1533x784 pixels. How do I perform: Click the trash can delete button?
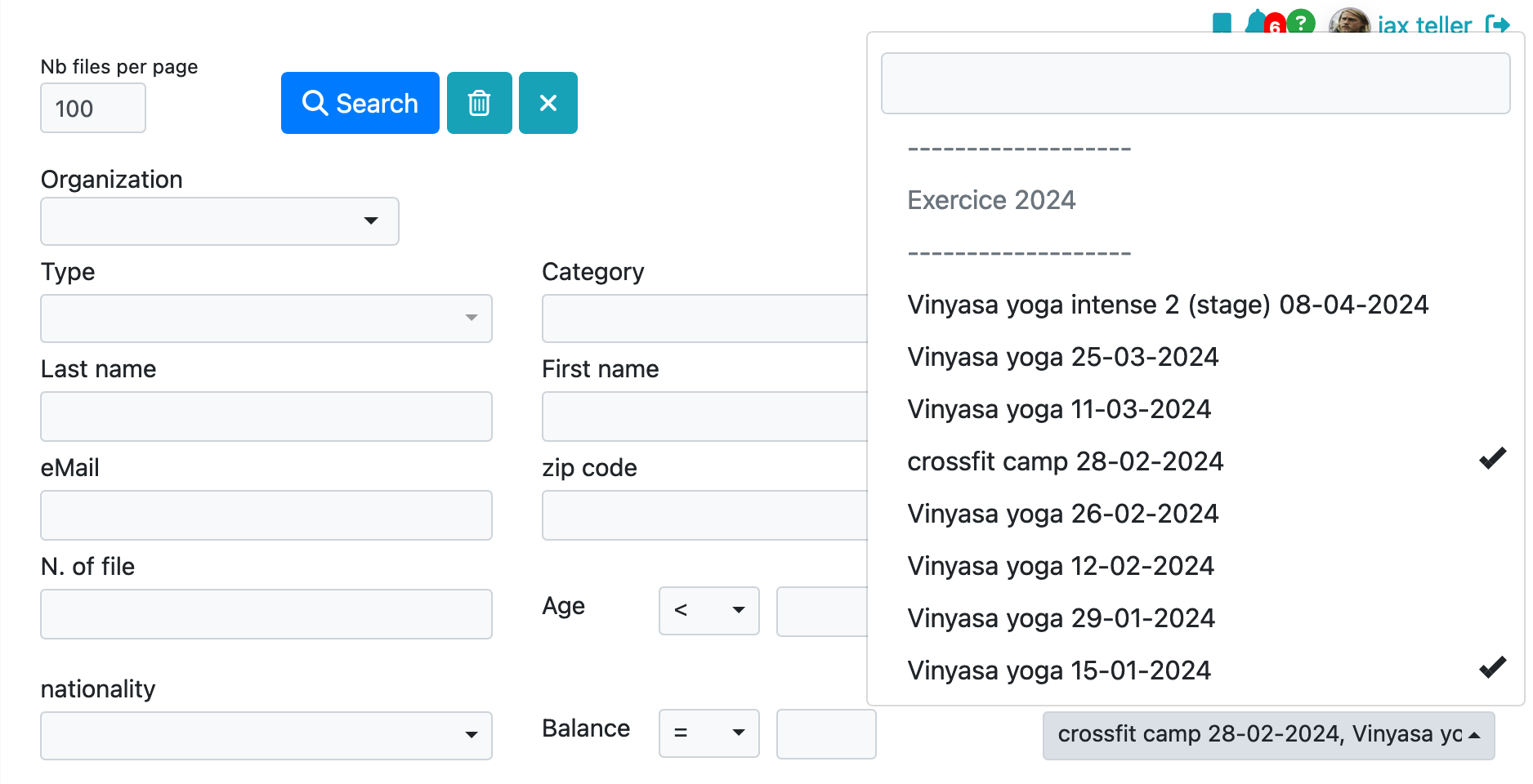click(x=479, y=103)
